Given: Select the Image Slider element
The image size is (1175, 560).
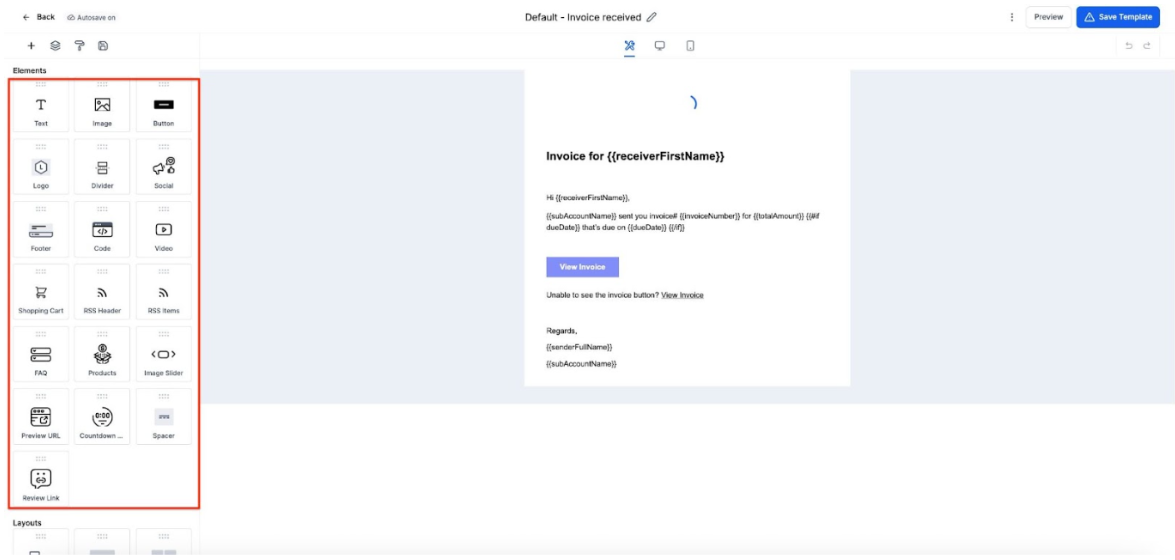Looking at the screenshot, I should point(163,357).
